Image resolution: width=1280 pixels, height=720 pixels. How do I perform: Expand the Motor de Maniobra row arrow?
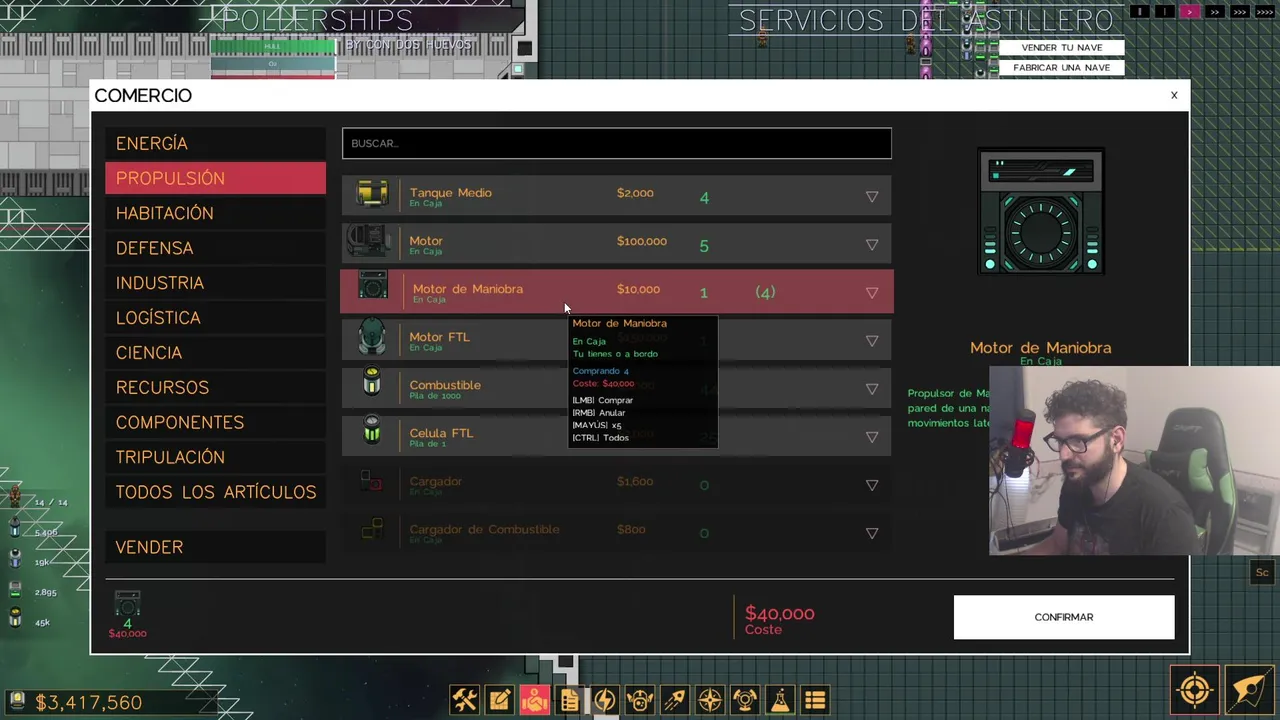coord(872,293)
